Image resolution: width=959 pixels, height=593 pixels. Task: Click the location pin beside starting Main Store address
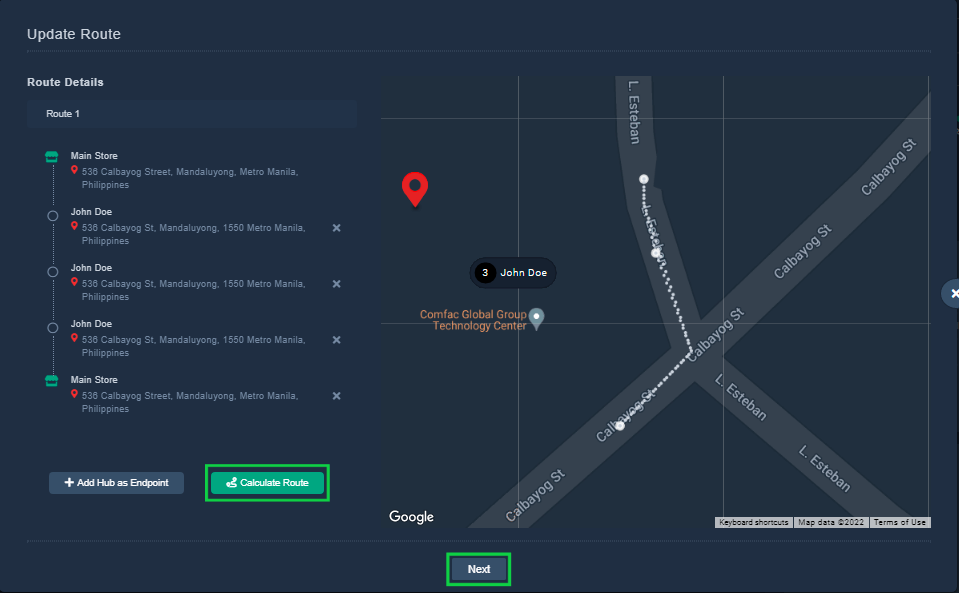click(x=74, y=170)
